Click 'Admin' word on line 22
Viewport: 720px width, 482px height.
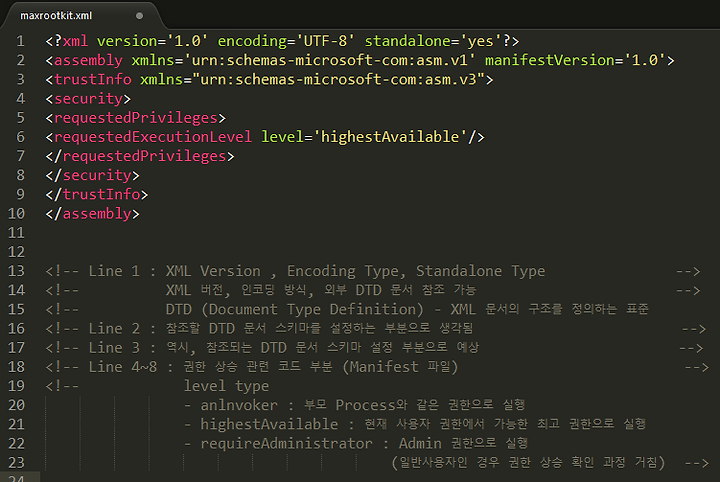[420, 443]
